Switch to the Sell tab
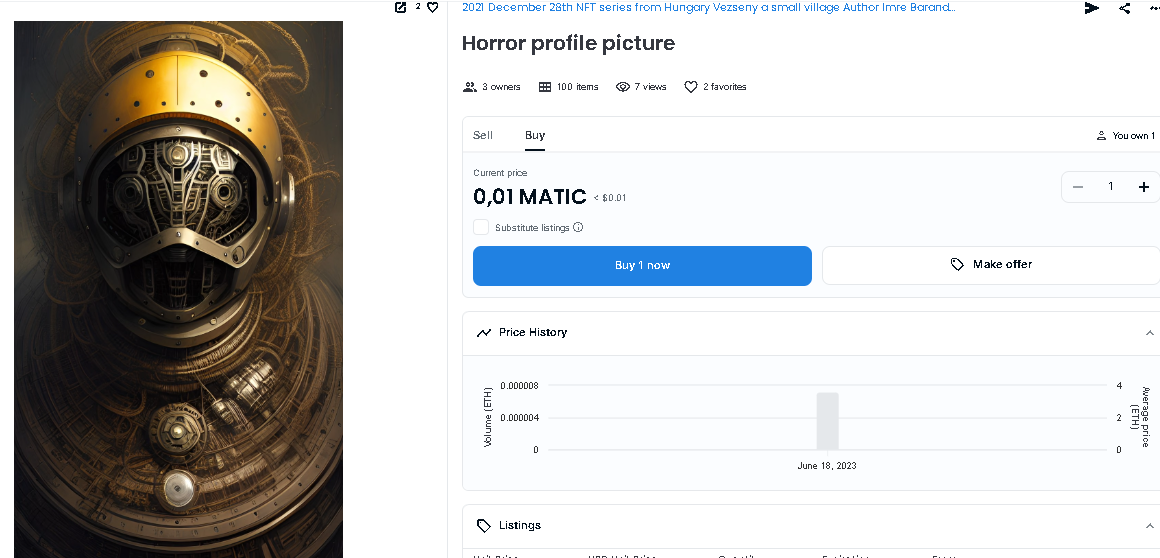This screenshot has height=558, width=1160. 483,135
